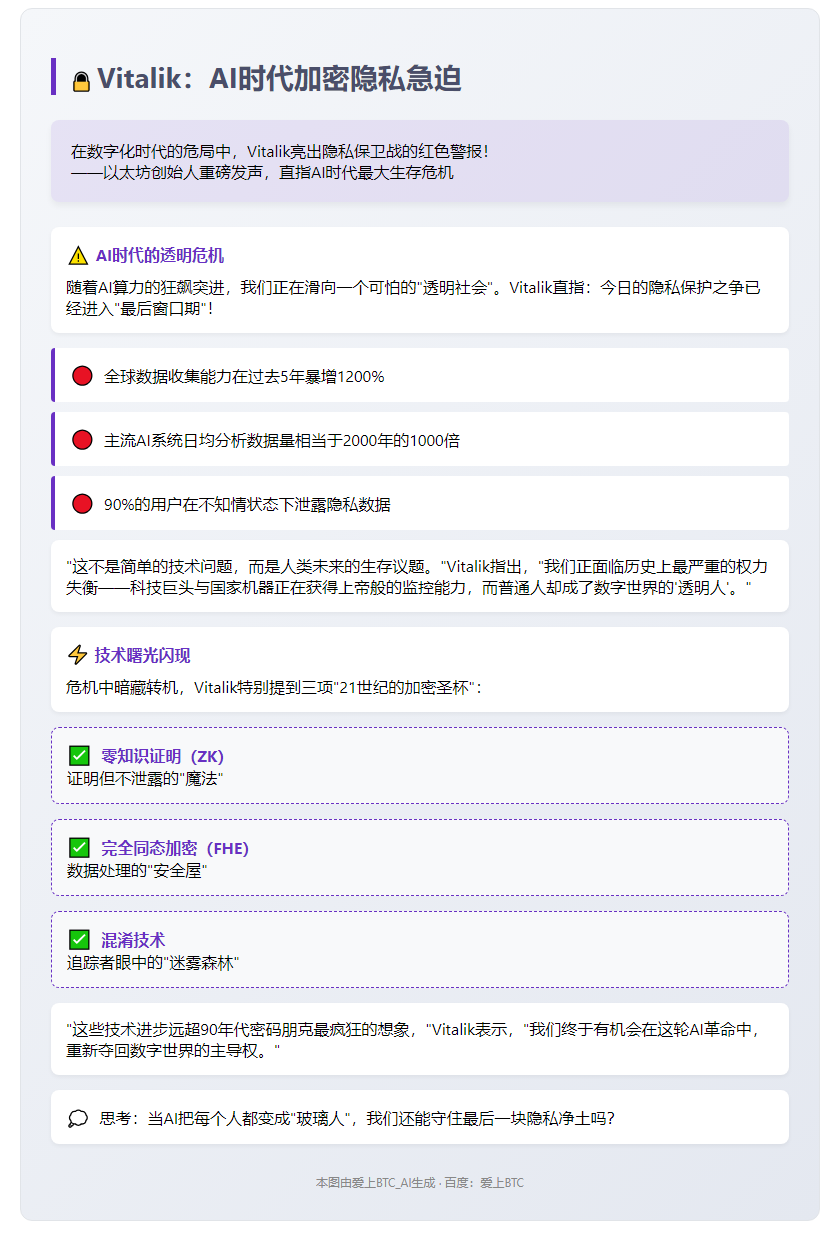The height and width of the screenshot is (1252, 840).
Task: Click the text 数据处理的"安全屋"
Action: tap(136, 870)
